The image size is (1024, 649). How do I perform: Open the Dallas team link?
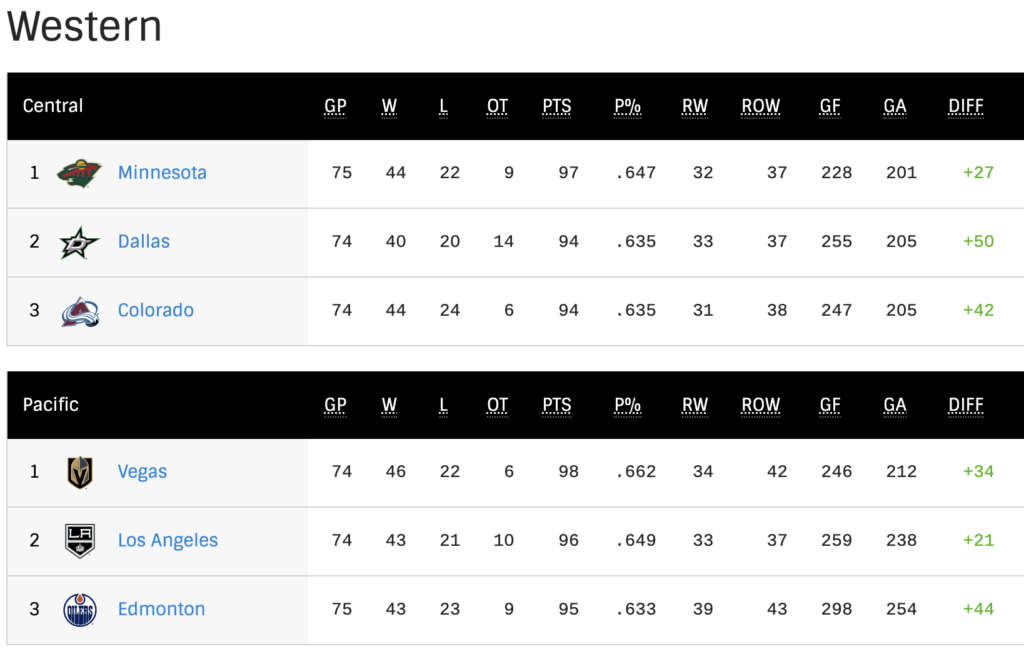point(144,242)
